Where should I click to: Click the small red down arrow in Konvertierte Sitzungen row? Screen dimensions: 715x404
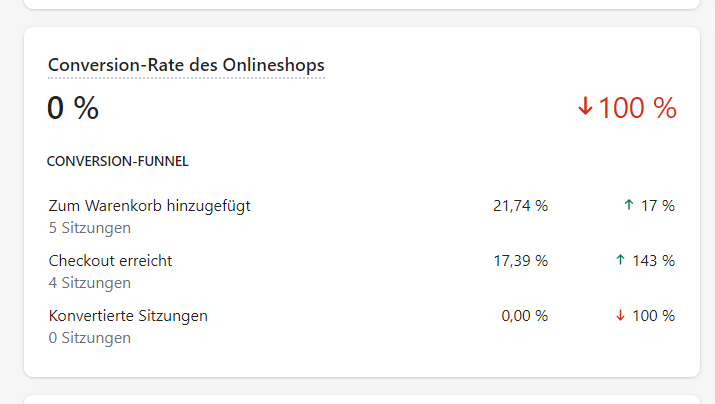point(620,316)
